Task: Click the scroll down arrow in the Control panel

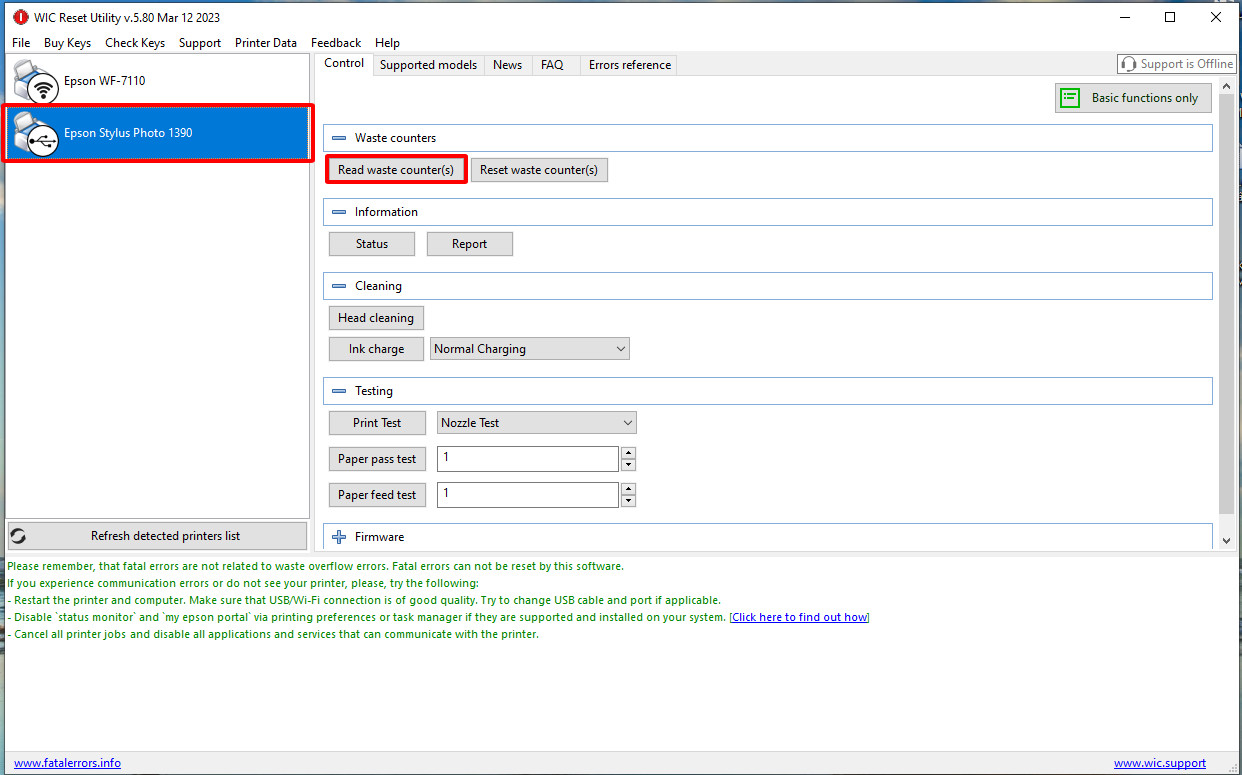Action: point(1227,540)
